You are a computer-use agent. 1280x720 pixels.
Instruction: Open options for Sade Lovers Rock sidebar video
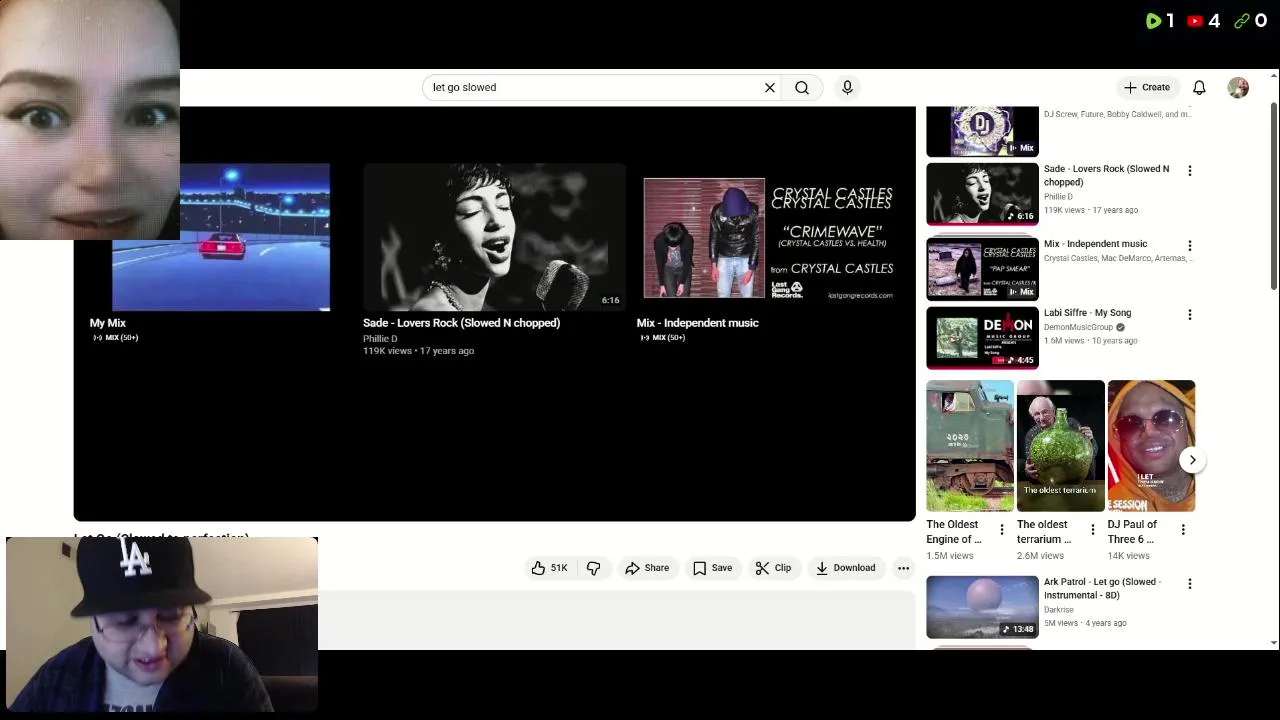tap(1190, 171)
